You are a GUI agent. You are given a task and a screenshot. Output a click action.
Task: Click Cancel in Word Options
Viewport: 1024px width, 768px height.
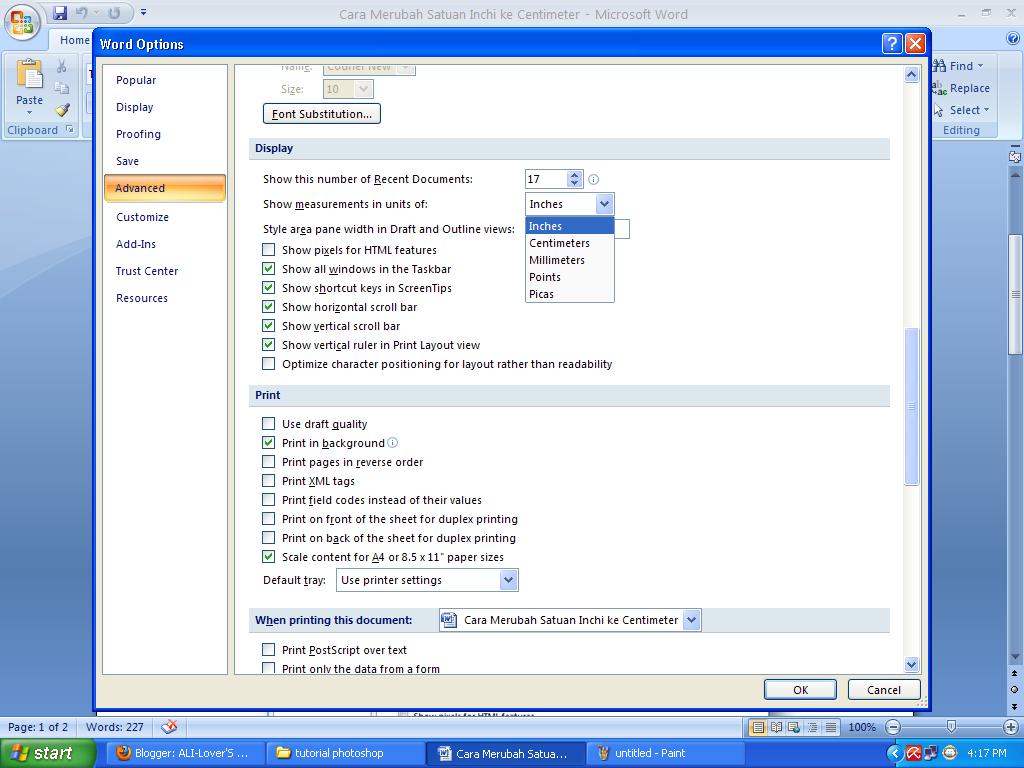[884, 690]
